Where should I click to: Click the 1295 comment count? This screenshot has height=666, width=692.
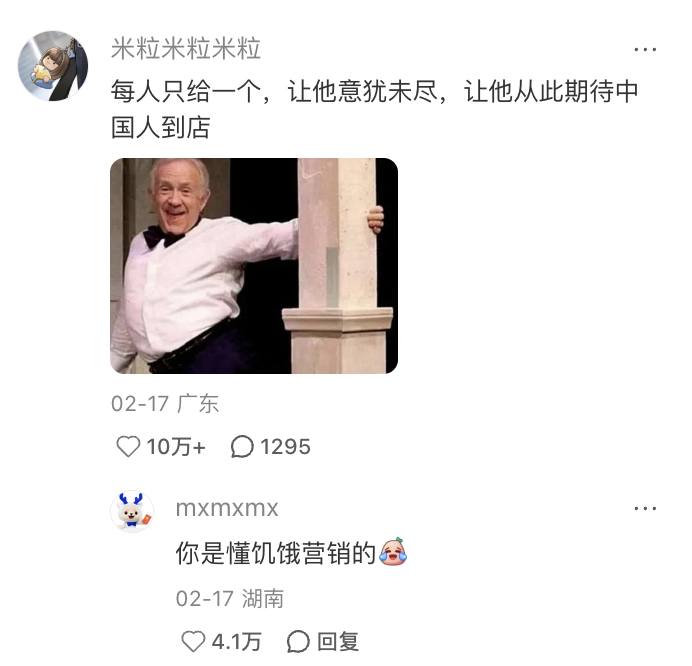[x=285, y=446]
